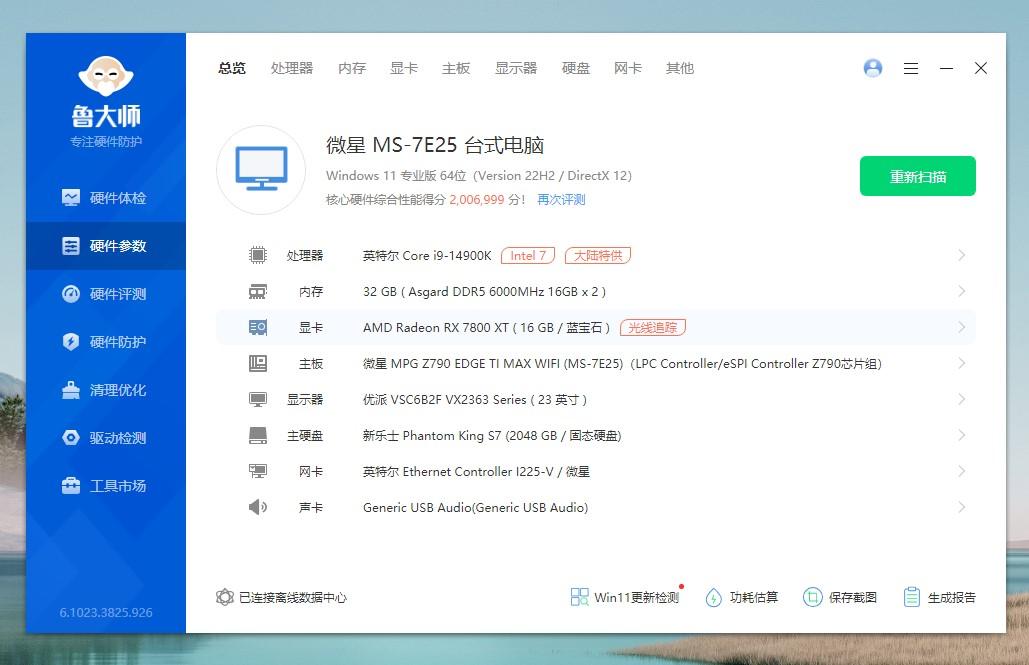The height and width of the screenshot is (665, 1029).
Task: Click the 主硬盘 disk drive icon
Action: 258,435
